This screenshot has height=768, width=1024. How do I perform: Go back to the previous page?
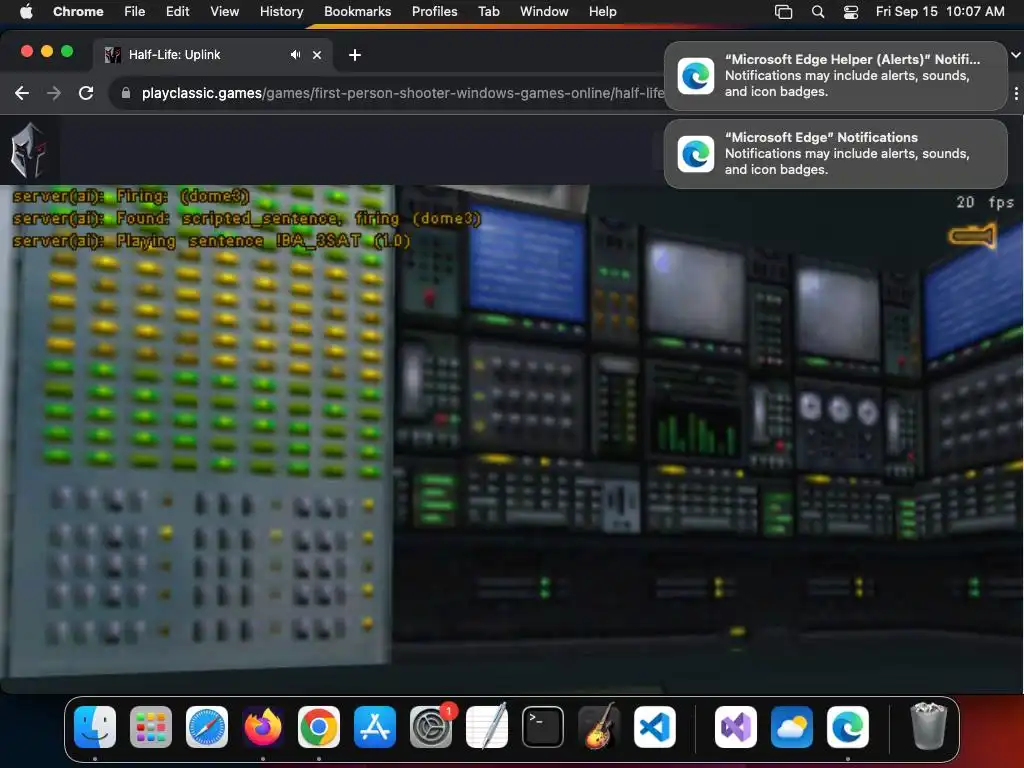click(x=22, y=93)
